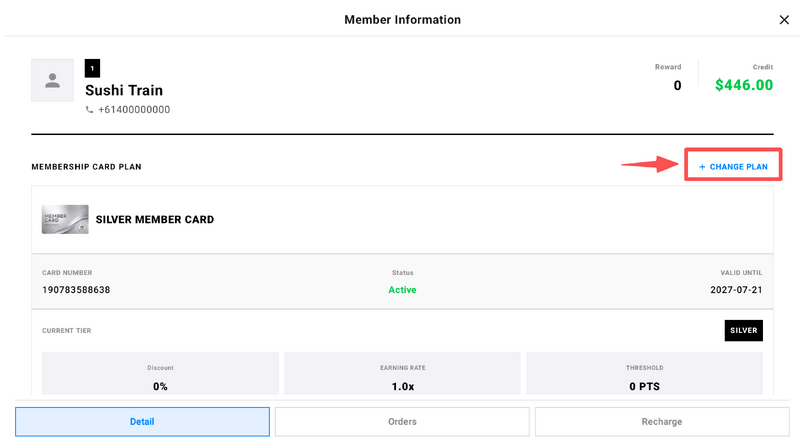Click the credit amount $446.00
Image resolution: width=800 pixels, height=444 pixels.
pos(744,85)
